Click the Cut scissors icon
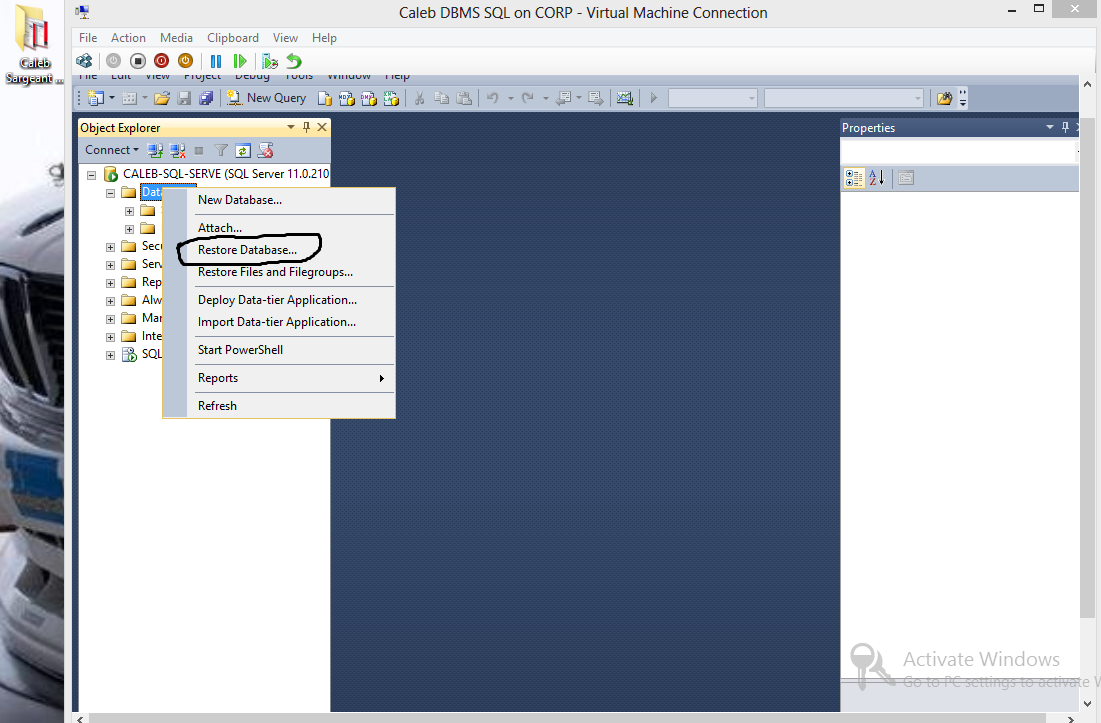Viewport: 1101px width, 723px height. point(419,98)
